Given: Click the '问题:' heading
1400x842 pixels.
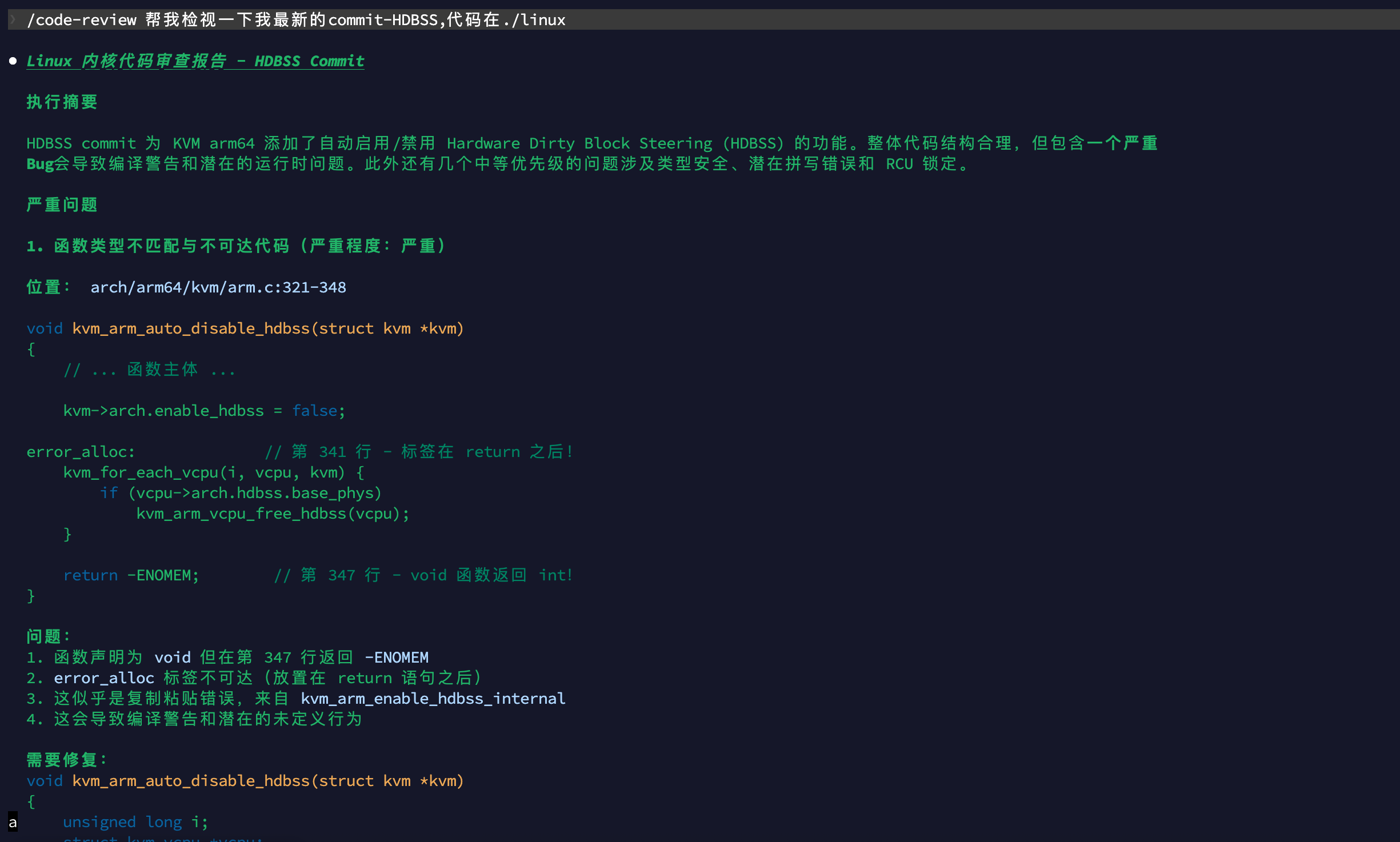Looking at the screenshot, I should [48, 636].
